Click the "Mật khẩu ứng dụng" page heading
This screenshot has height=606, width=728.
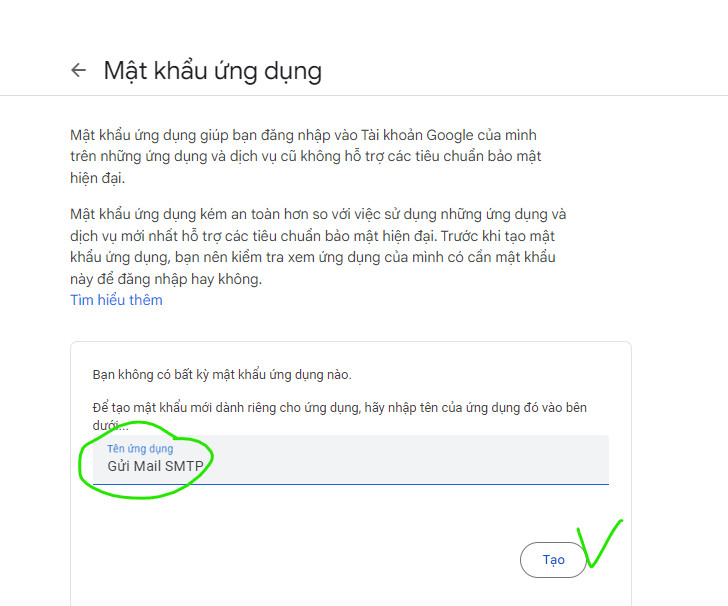pos(213,71)
